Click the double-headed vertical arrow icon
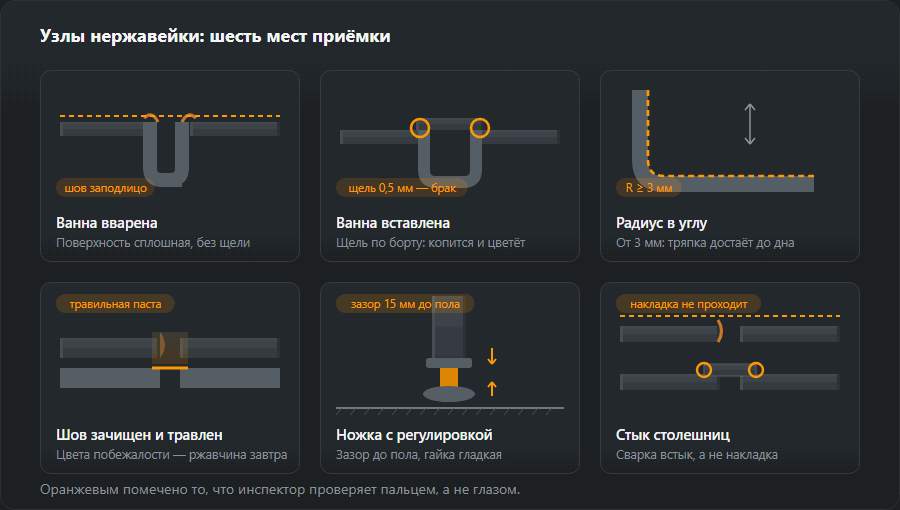The image size is (900, 510). [750, 124]
